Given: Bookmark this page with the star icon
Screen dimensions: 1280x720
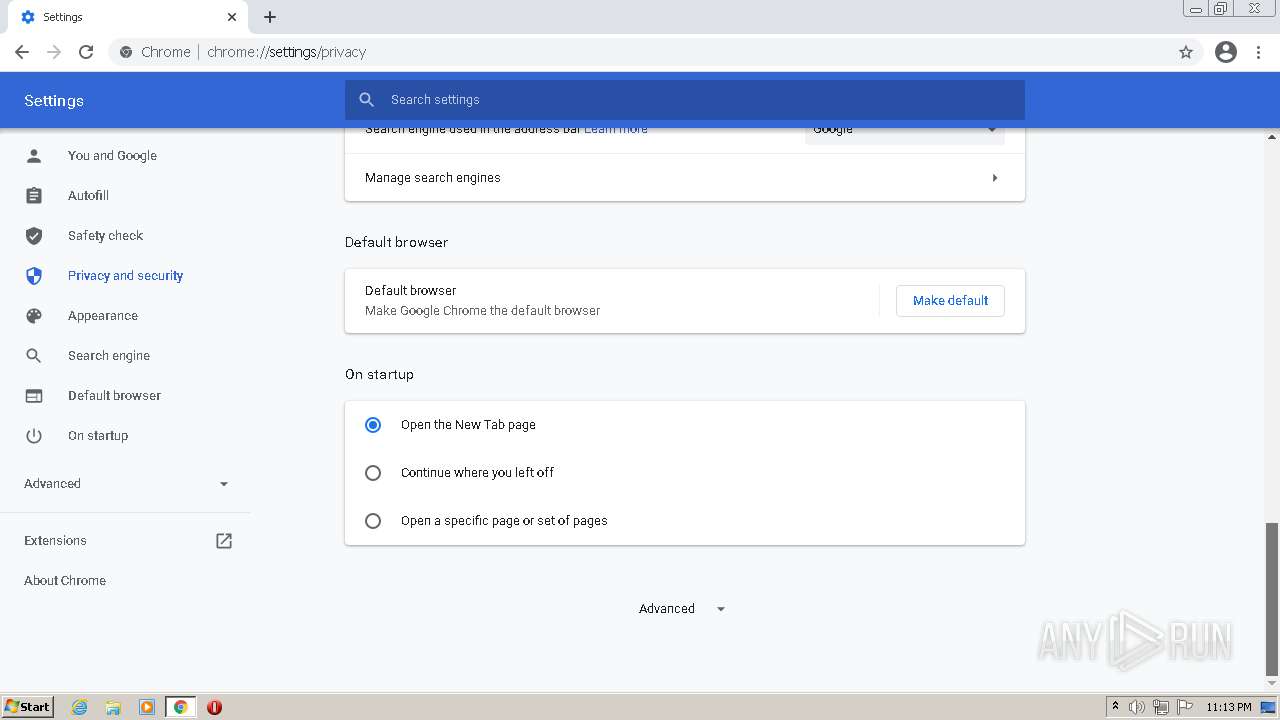Looking at the screenshot, I should [1186, 52].
